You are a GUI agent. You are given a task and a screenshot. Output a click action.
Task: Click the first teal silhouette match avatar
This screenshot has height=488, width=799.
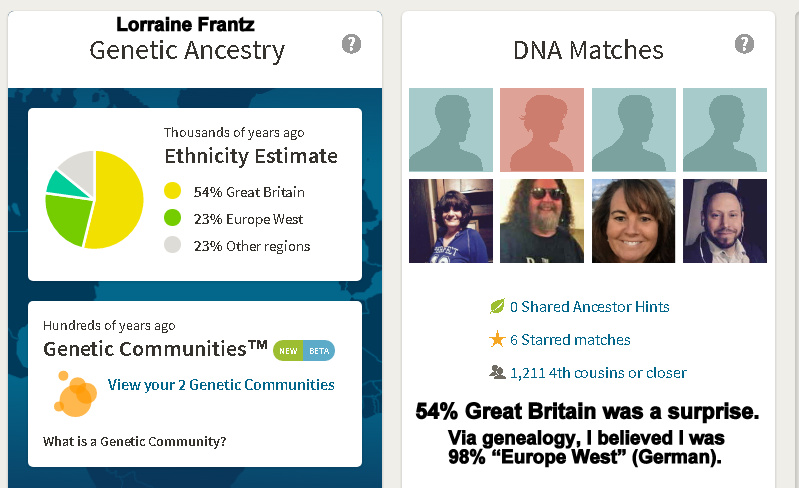pos(450,130)
